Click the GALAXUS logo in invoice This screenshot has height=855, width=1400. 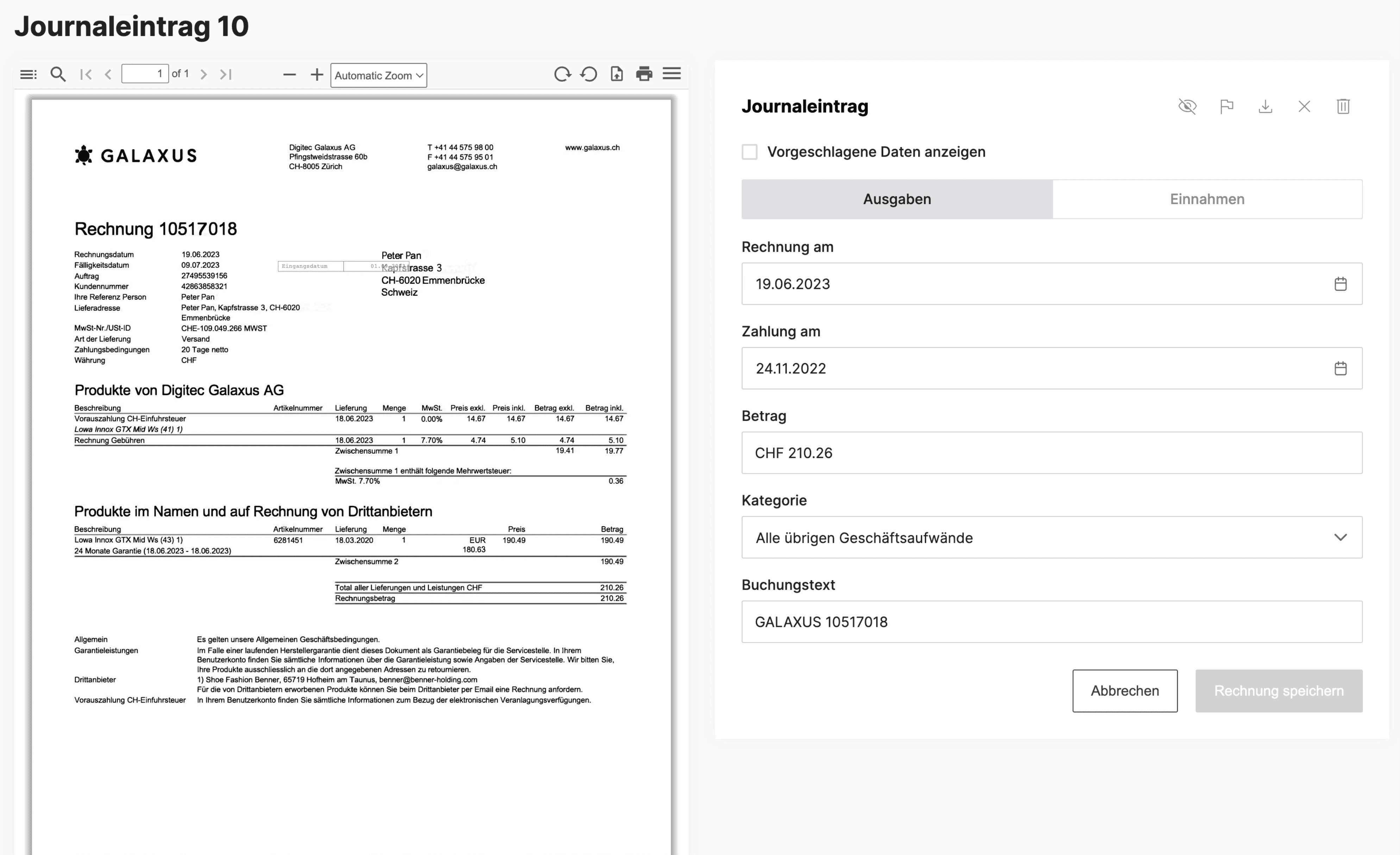[136, 155]
